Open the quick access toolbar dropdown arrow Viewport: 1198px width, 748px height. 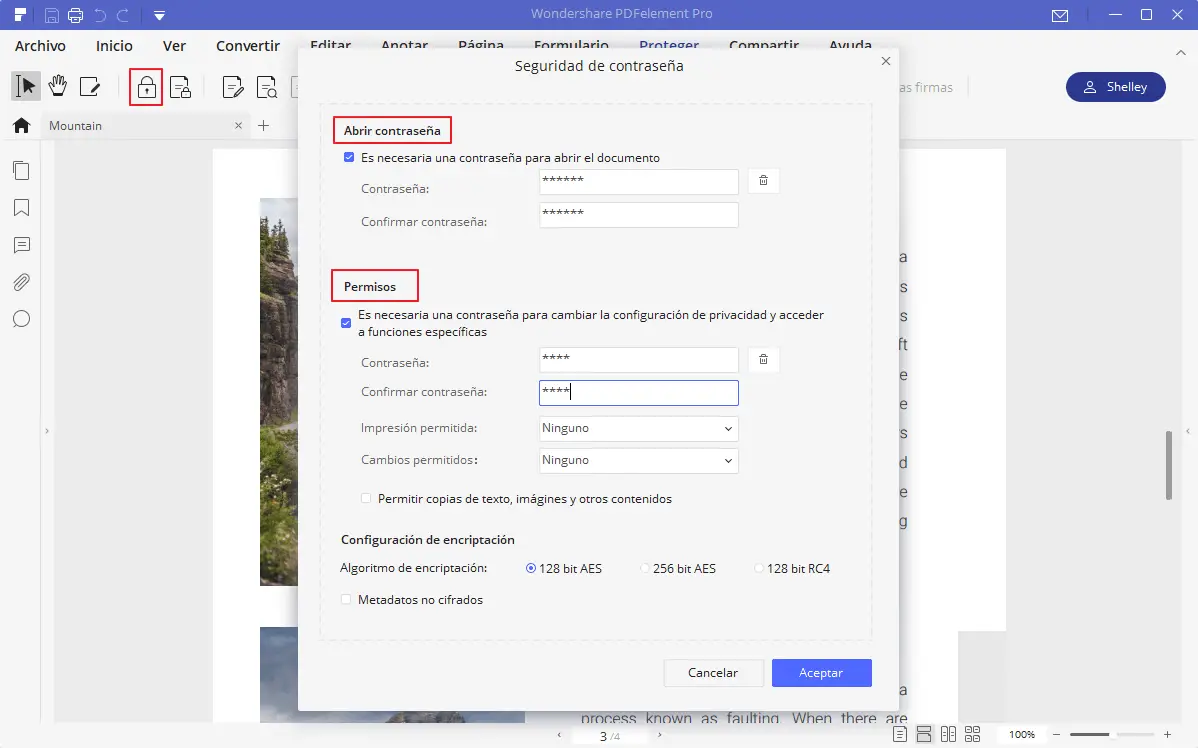click(159, 15)
